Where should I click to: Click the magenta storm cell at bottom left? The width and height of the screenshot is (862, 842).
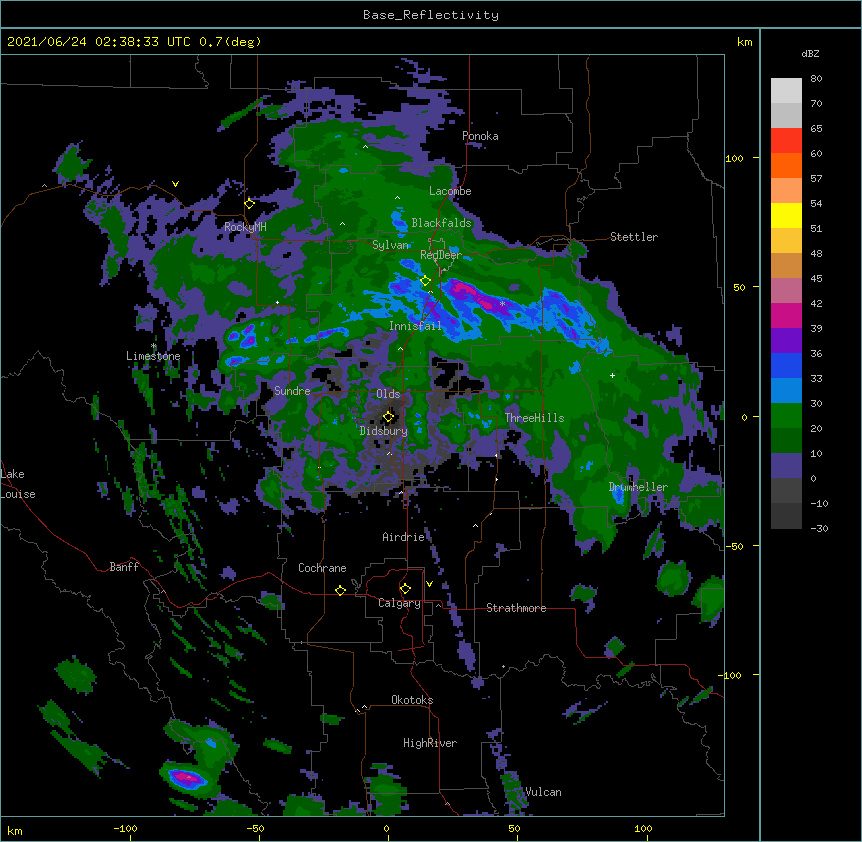pos(185,778)
